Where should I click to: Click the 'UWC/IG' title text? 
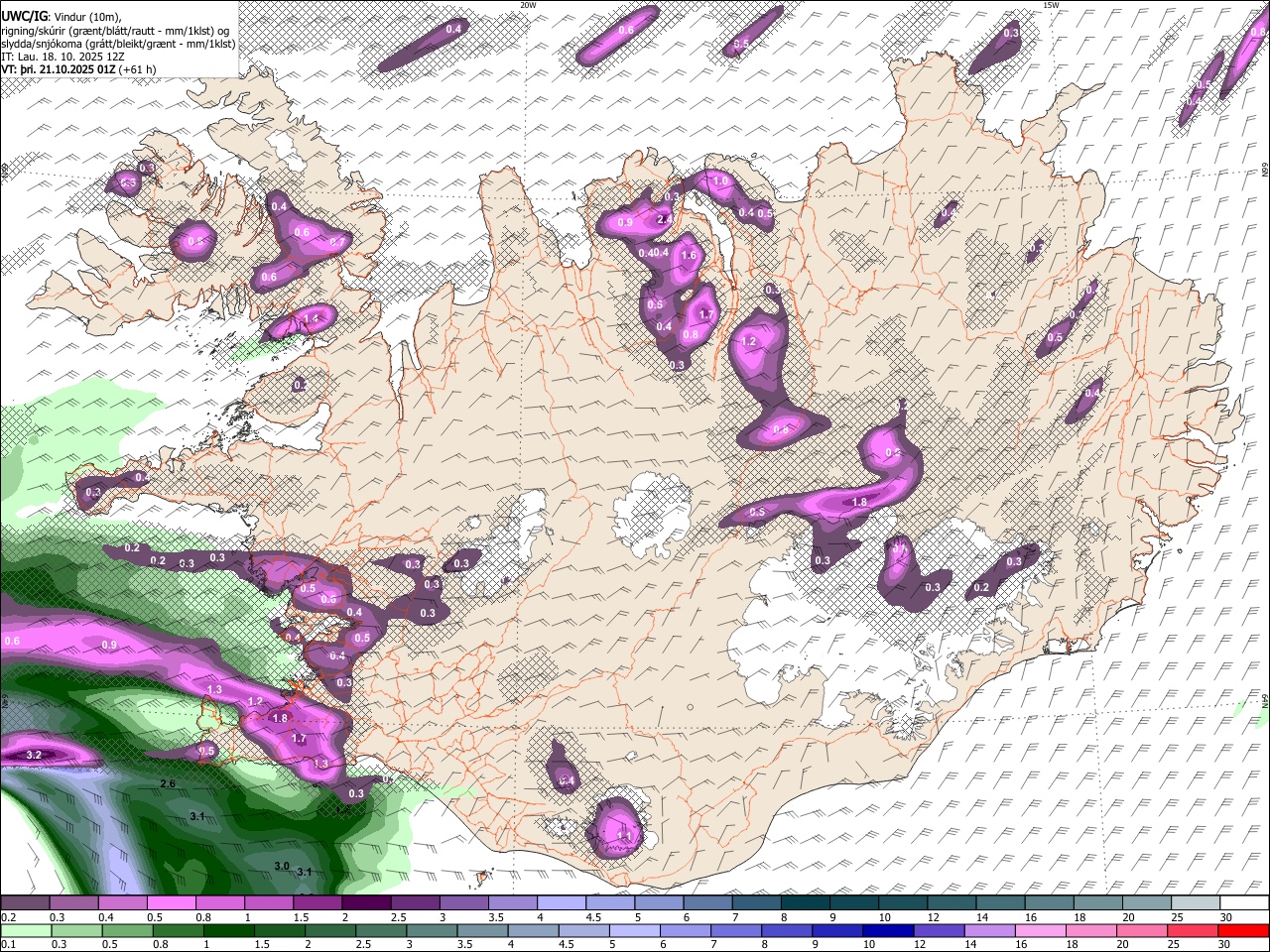[24, 15]
